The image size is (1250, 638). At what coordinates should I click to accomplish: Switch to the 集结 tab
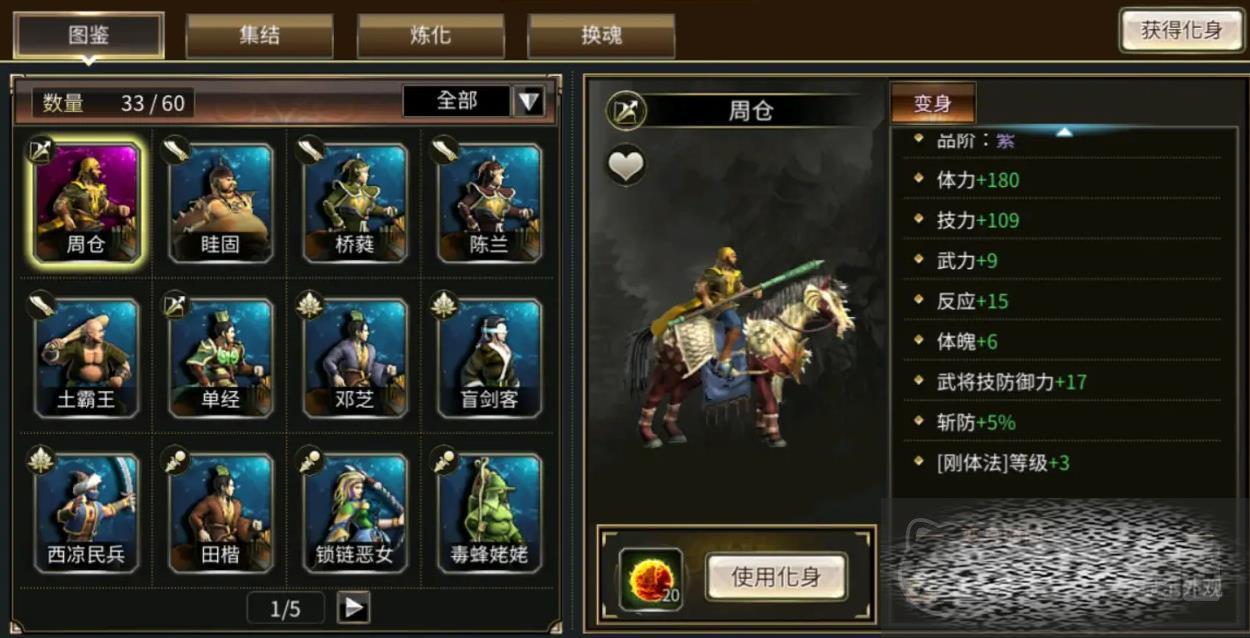pyautogui.click(x=259, y=35)
